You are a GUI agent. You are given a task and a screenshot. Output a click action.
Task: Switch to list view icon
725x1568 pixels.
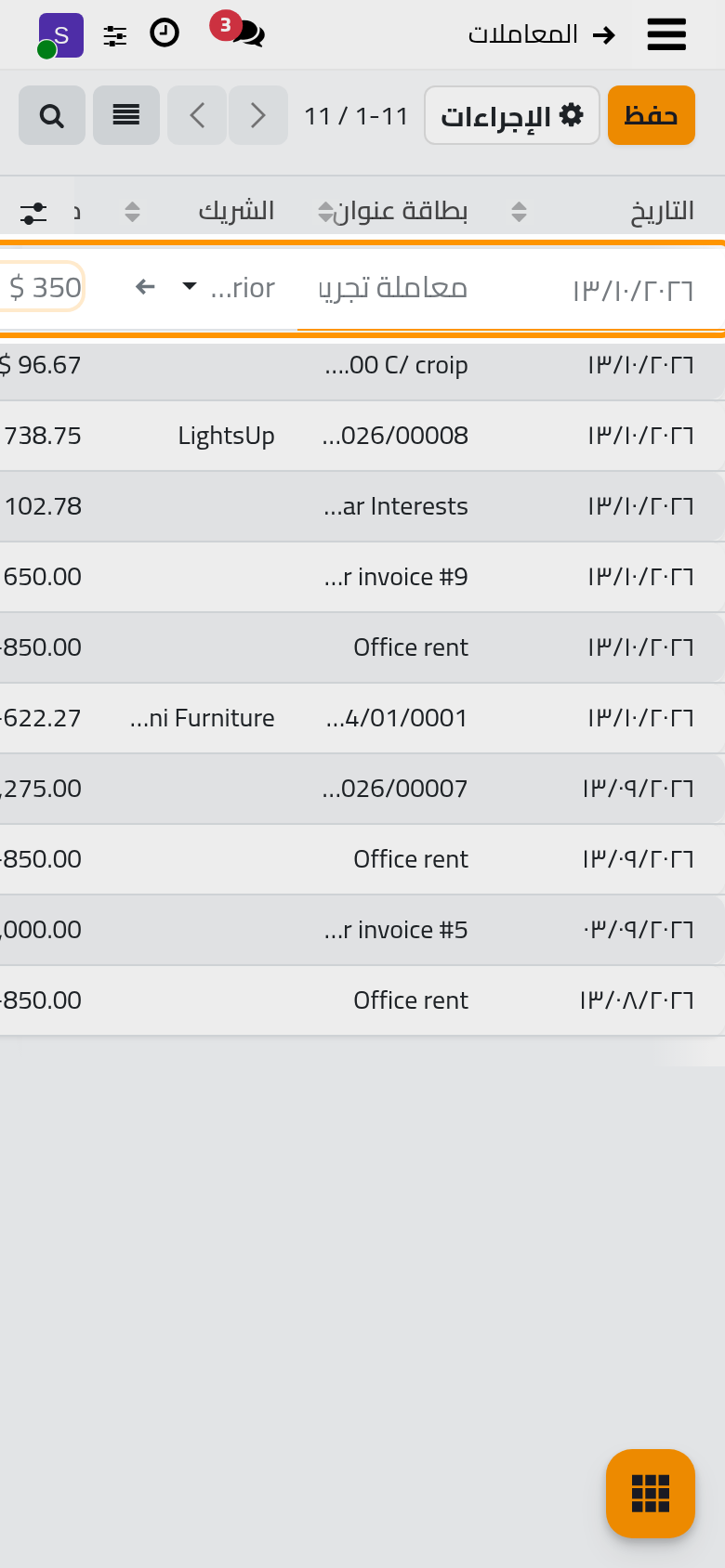(x=126, y=115)
